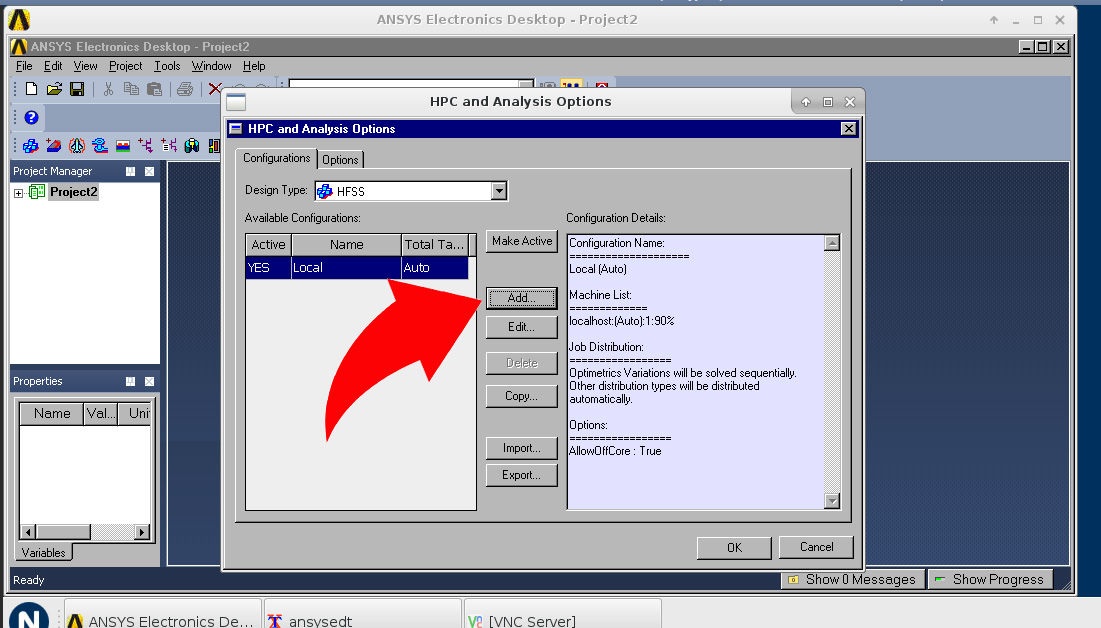Expand the Project2 tree node

(x=18, y=193)
